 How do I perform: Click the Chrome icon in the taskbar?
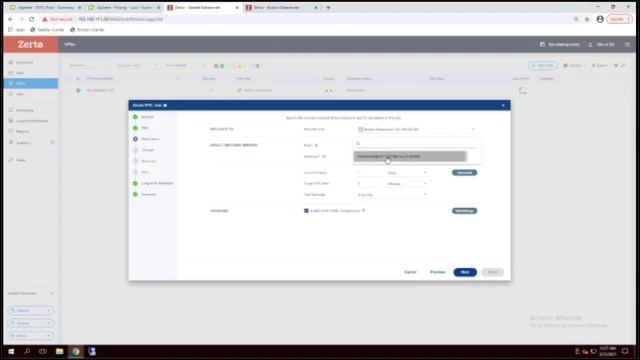pyautogui.click(x=76, y=351)
